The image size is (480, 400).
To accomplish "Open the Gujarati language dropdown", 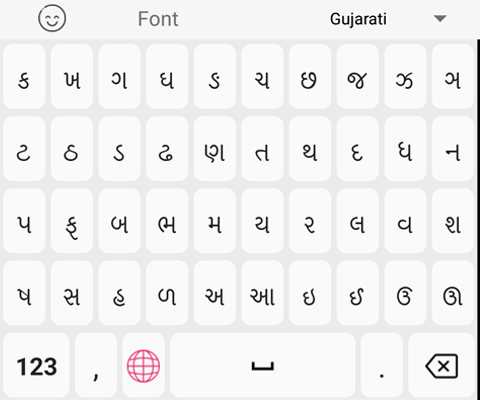I will click(358, 19).
